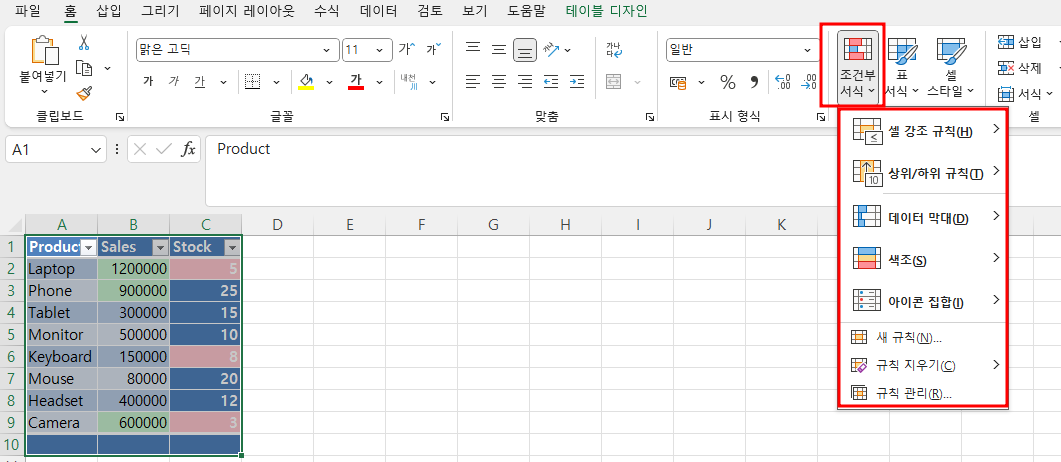Open the Format as Table (표 서식) menu
The width and height of the screenshot is (1061, 462).
(902, 66)
